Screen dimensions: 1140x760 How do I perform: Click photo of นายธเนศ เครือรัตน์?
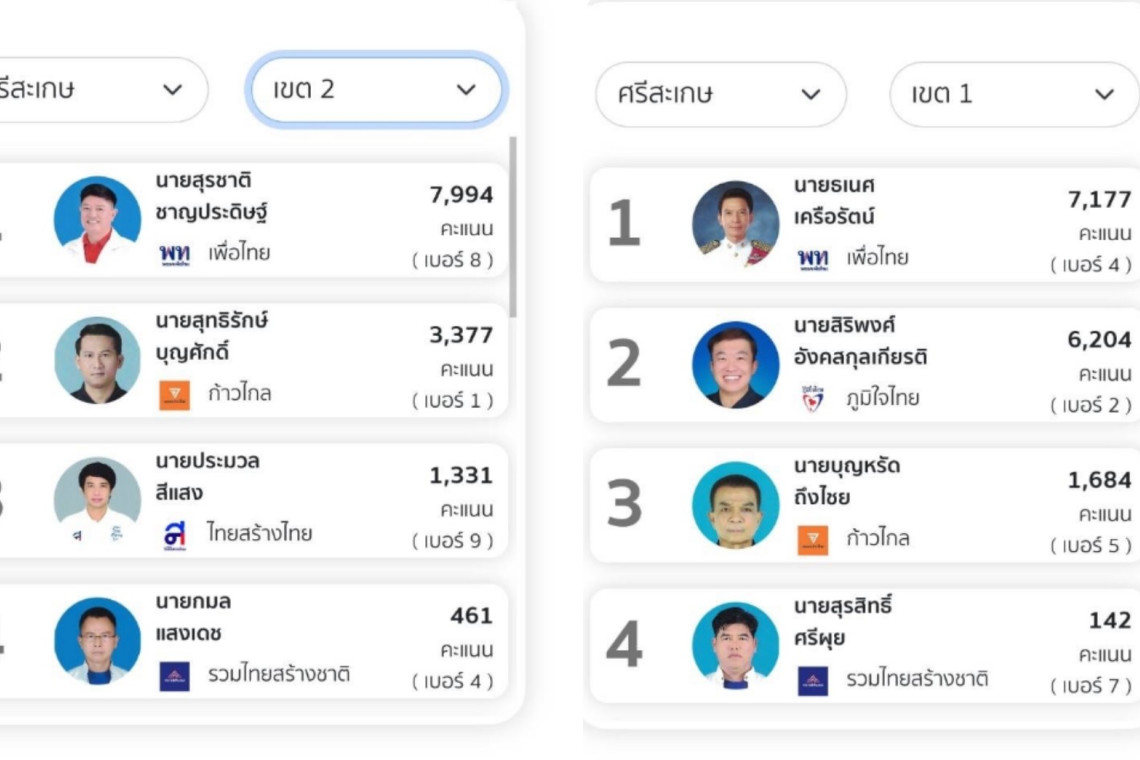coord(735,224)
